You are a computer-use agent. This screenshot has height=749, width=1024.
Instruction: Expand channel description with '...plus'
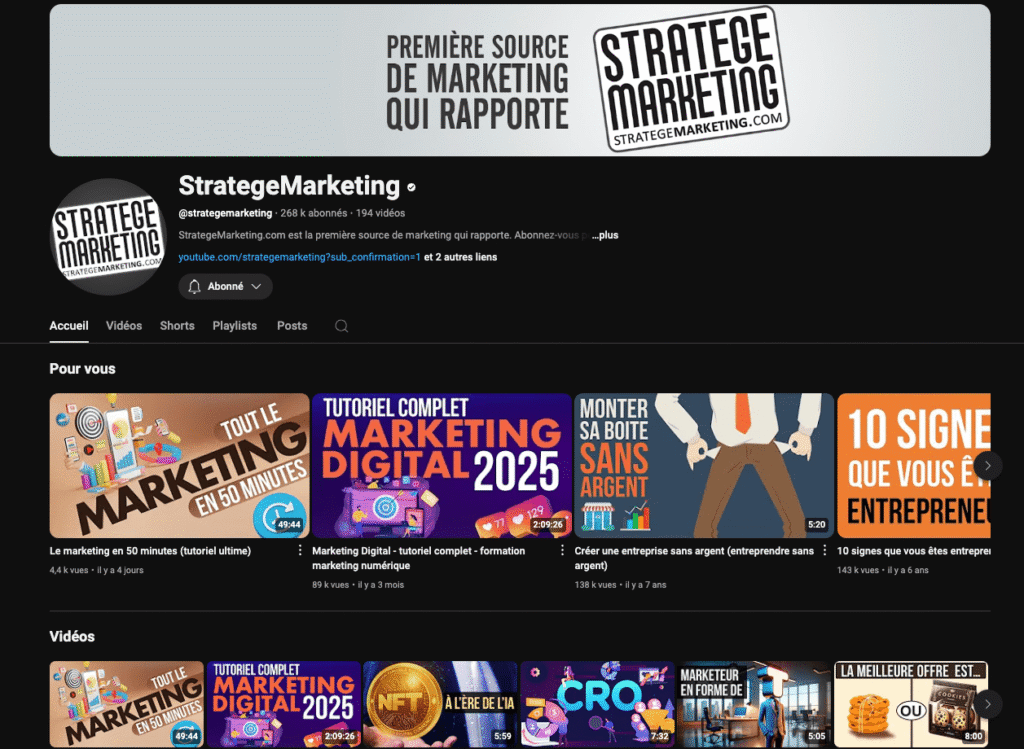(605, 235)
